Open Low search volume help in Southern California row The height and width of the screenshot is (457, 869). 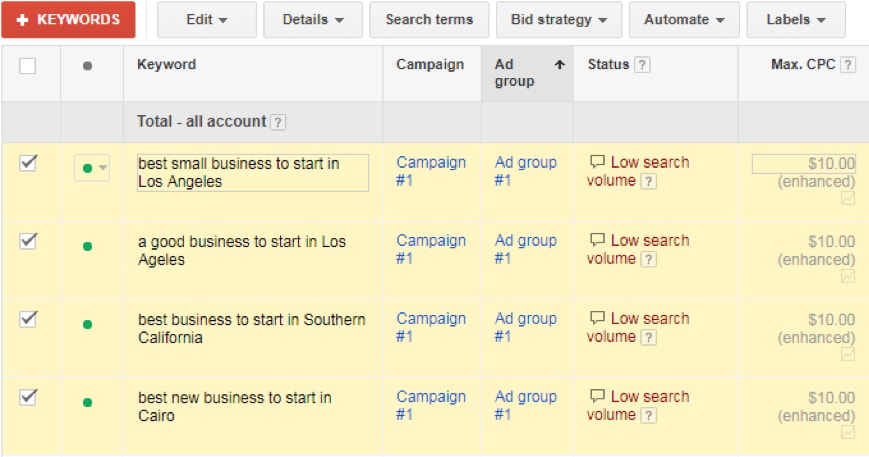pyautogui.click(x=649, y=337)
